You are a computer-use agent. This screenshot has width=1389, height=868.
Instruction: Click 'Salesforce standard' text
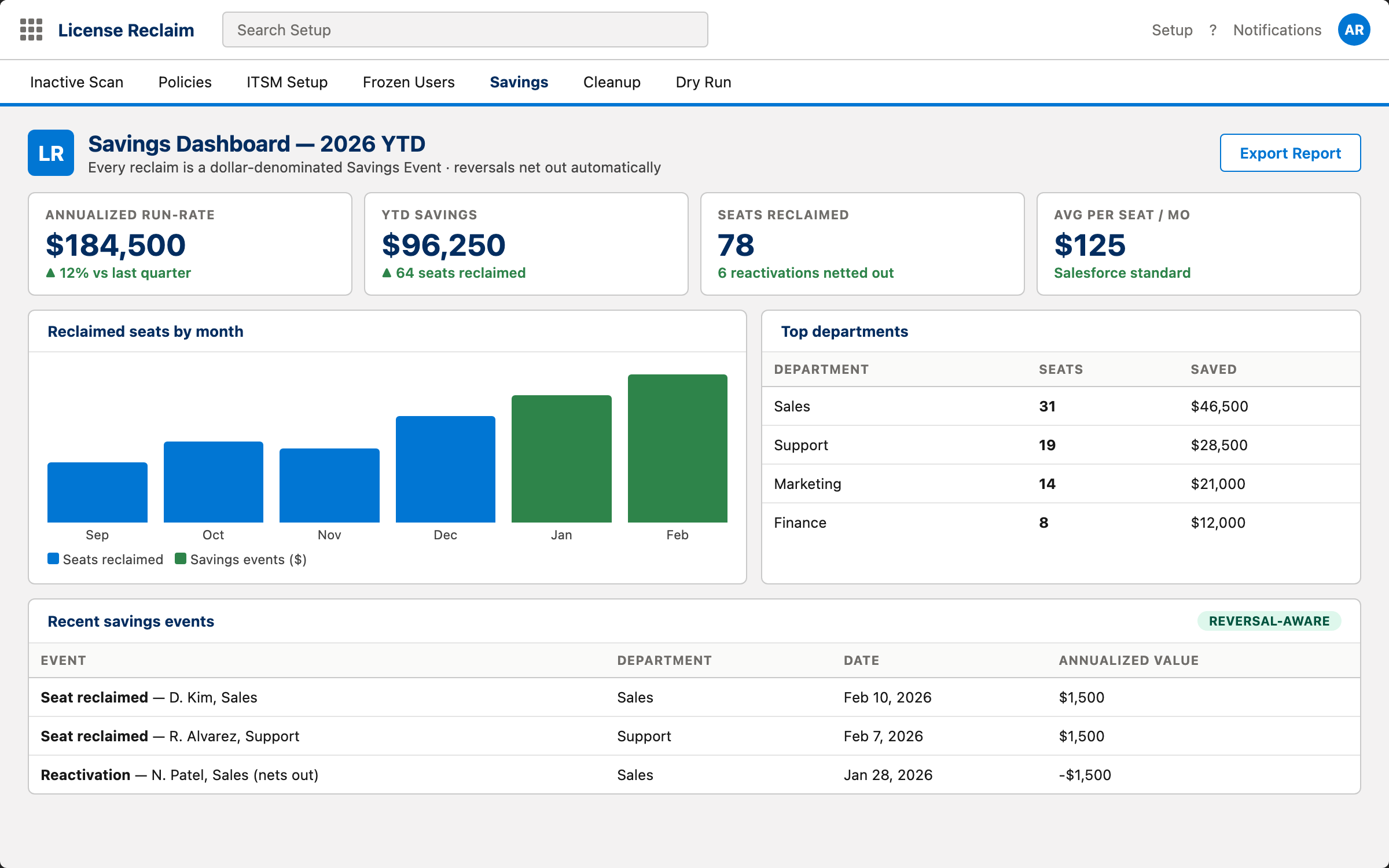[x=1122, y=273]
